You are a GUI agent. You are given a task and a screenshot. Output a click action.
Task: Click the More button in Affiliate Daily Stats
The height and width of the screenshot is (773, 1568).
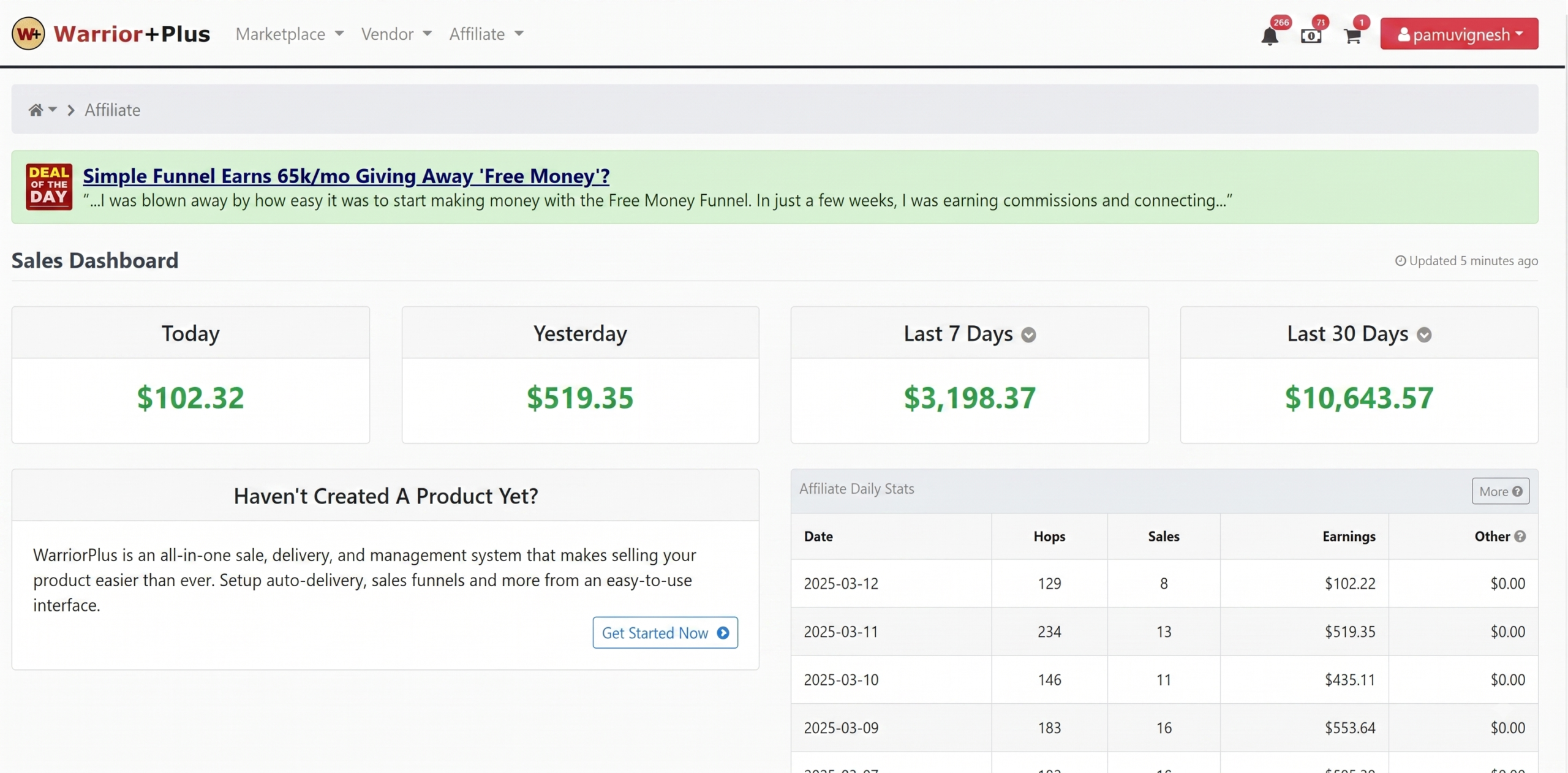tap(1501, 491)
